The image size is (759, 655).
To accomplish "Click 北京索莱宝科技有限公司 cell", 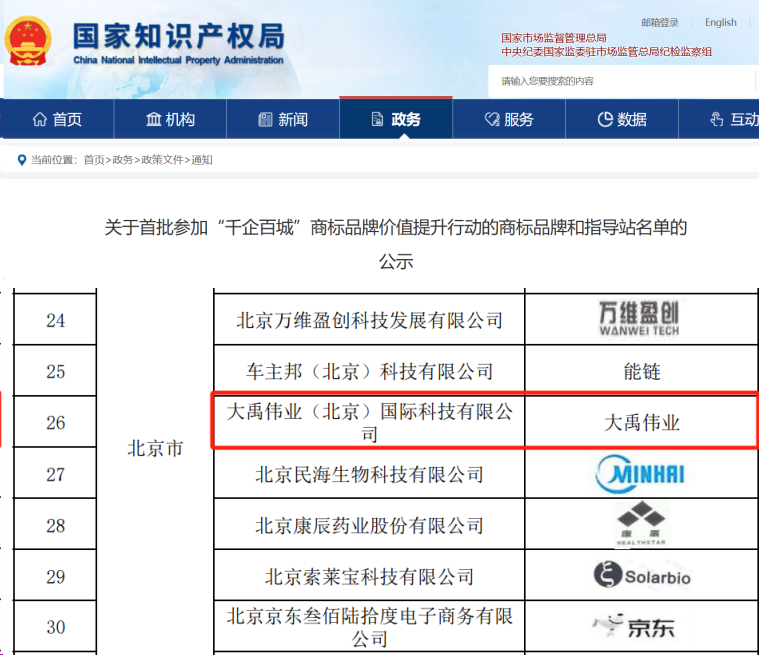I will coord(369,576).
